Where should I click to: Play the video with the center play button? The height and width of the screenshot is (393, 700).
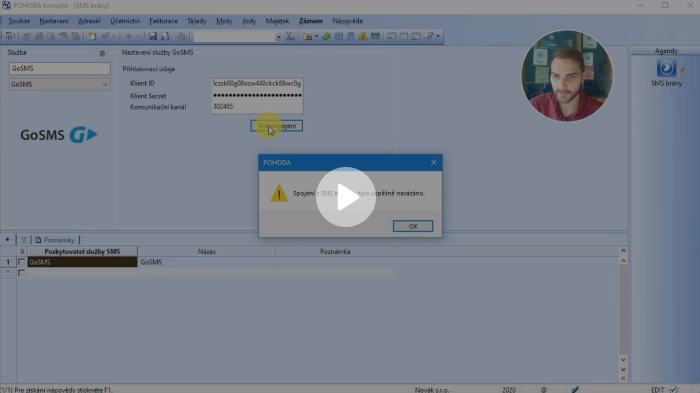pyautogui.click(x=346, y=197)
